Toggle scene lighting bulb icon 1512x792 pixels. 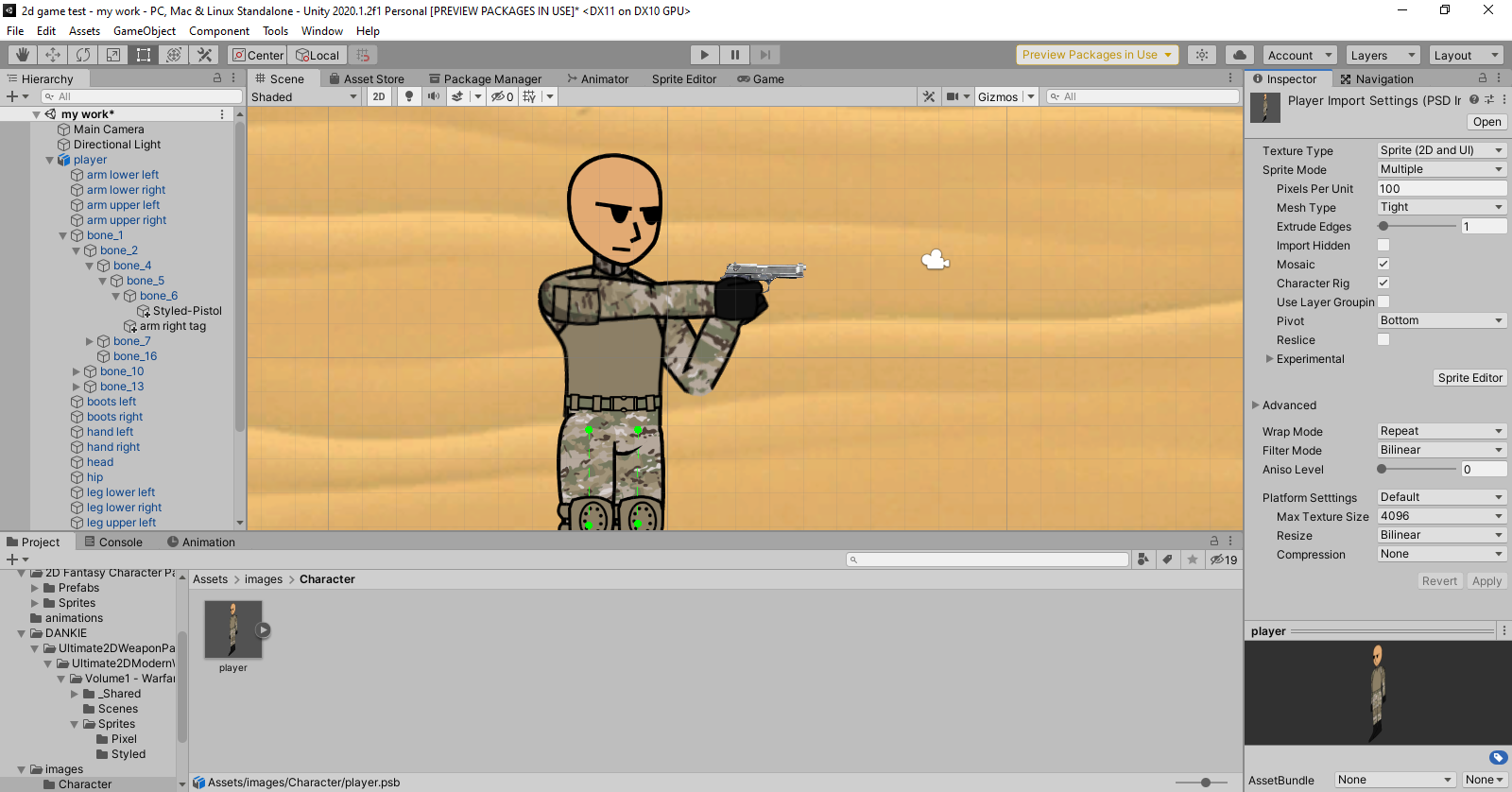pyautogui.click(x=409, y=96)
